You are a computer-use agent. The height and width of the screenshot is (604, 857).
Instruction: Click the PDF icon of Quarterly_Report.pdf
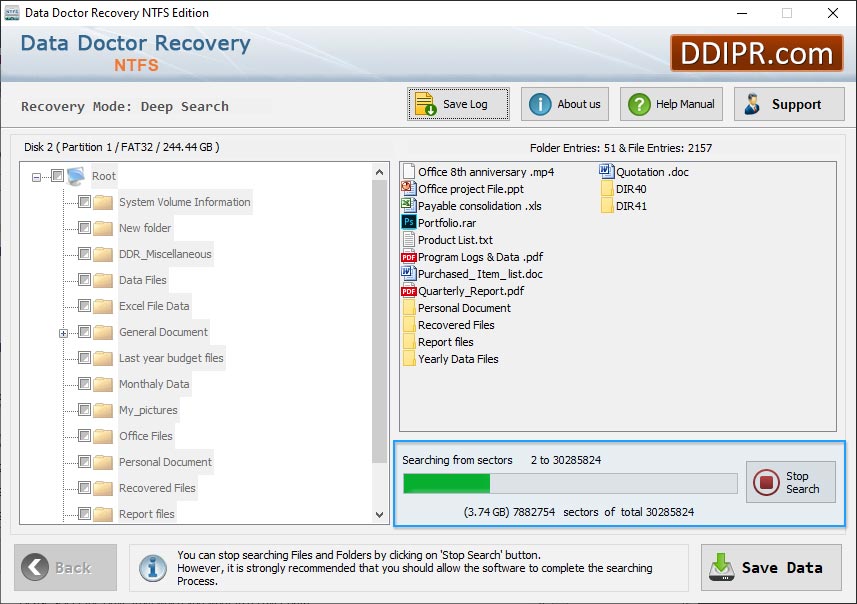pos(409,291)
